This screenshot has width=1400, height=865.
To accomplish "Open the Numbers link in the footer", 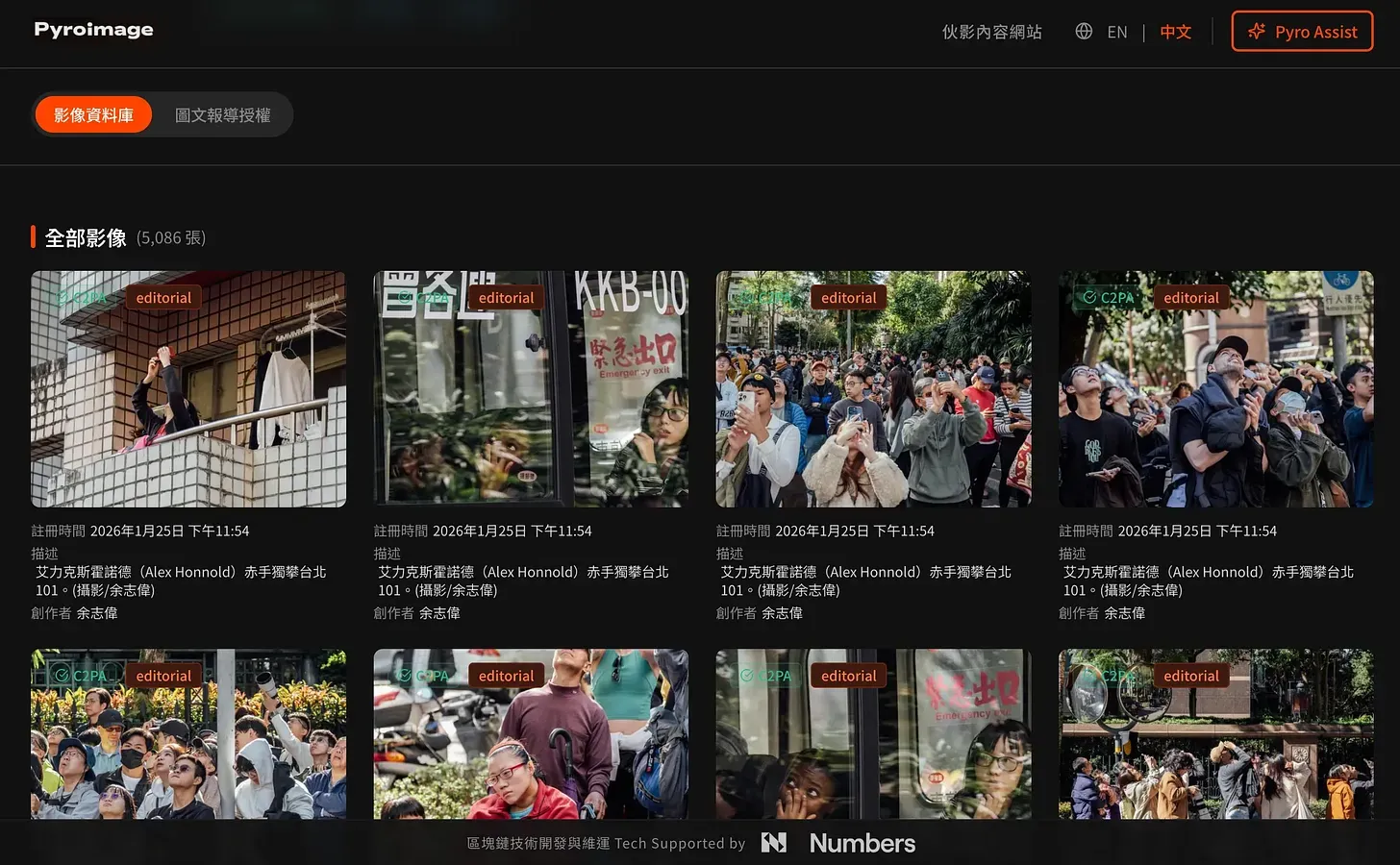I will click(862, 843).
